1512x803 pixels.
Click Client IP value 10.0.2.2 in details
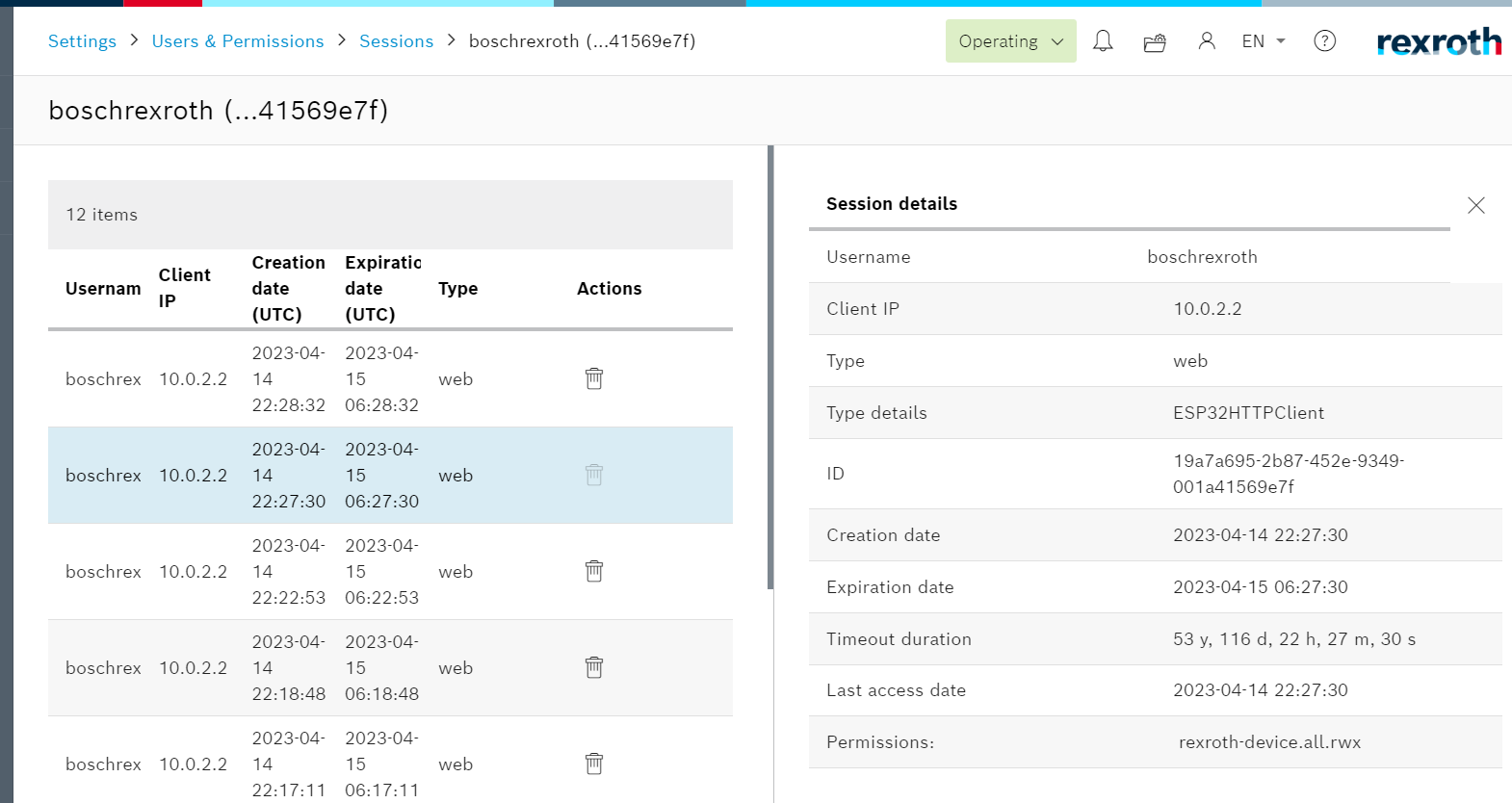(x=1208, y=309)
